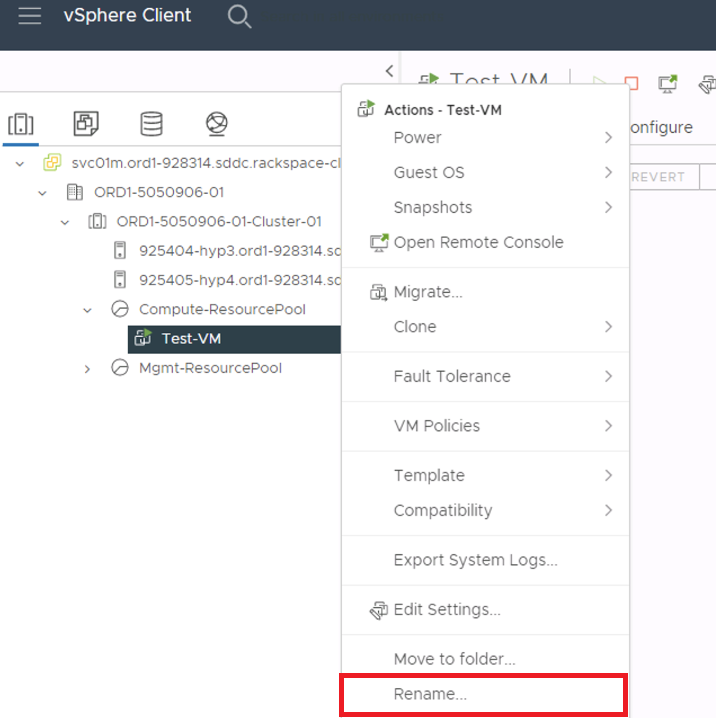Open the Guest OS submenu

485,172
